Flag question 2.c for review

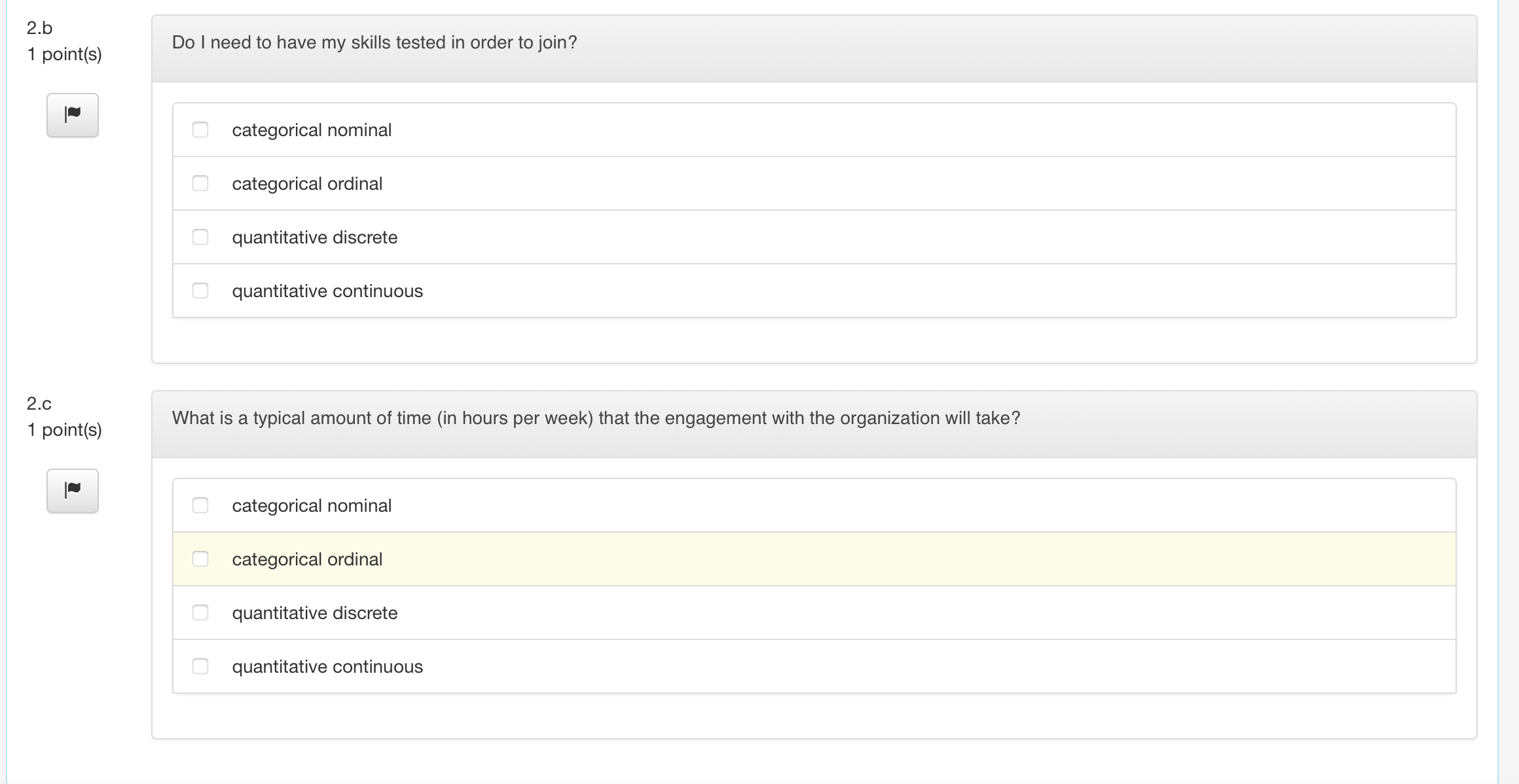(x=73, y=491)
